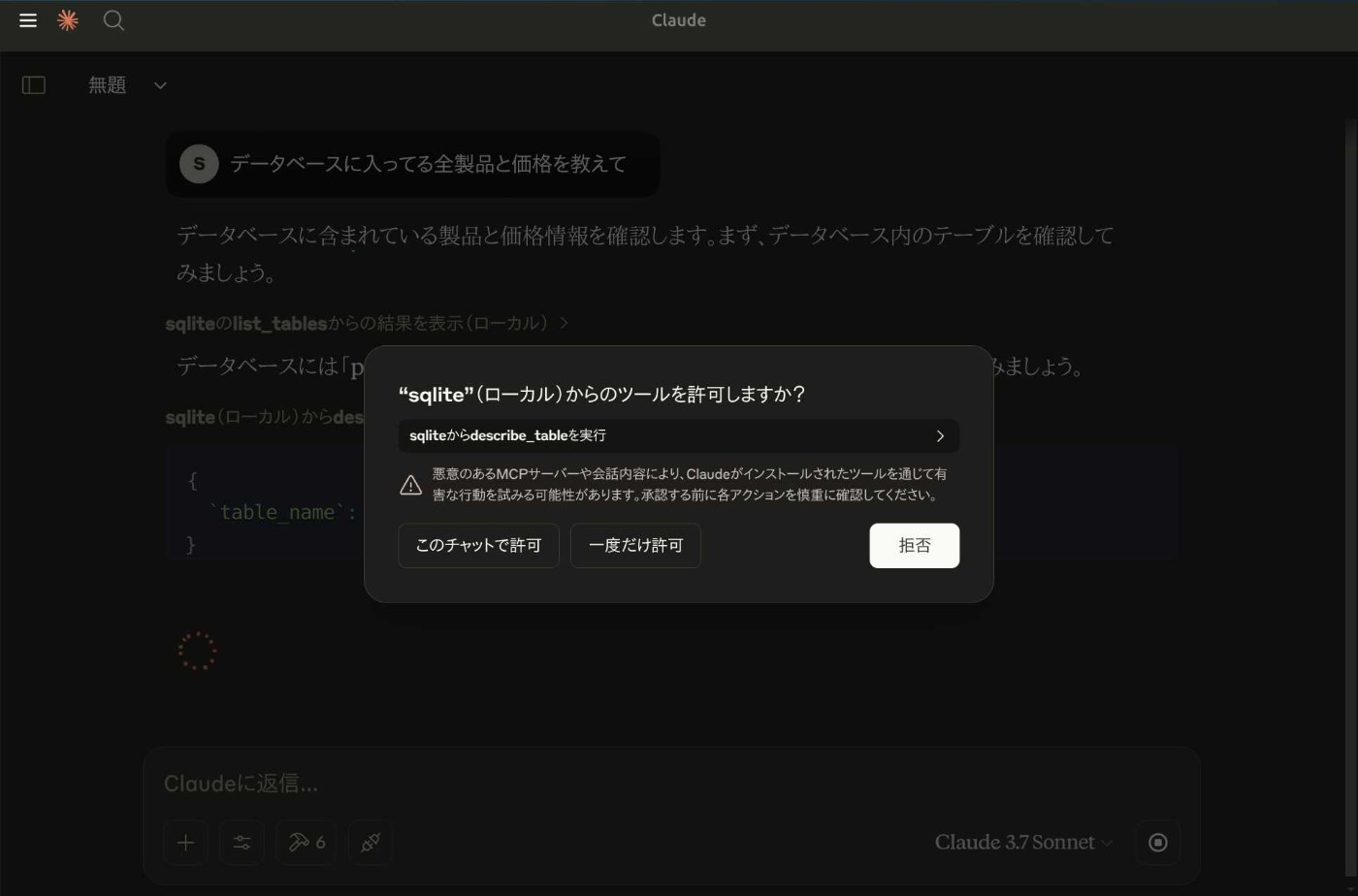Toggle the sidebar panel icon
This screenshot has height=896, width=1358.
coord(34,85)
